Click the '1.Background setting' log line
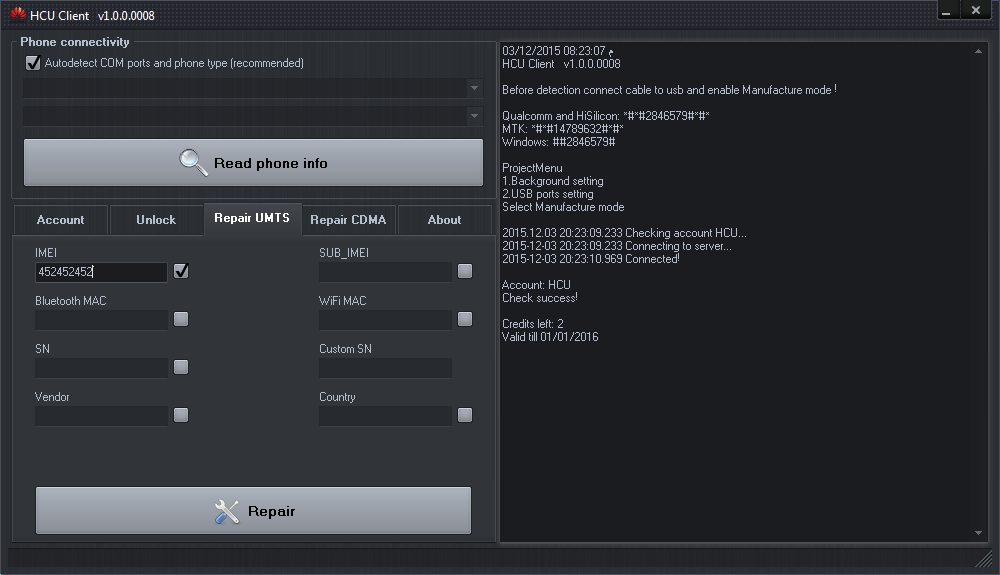The image size is (1000, 575). (552, 181)
